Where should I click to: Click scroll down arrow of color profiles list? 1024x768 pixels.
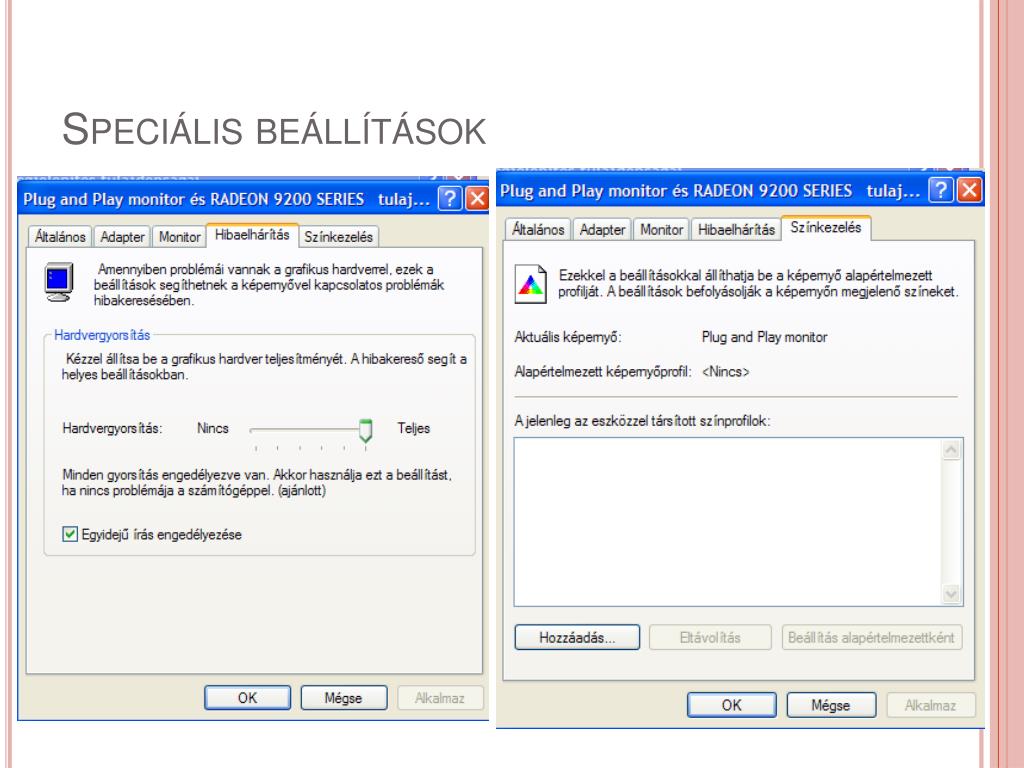(x=951, y=594)
